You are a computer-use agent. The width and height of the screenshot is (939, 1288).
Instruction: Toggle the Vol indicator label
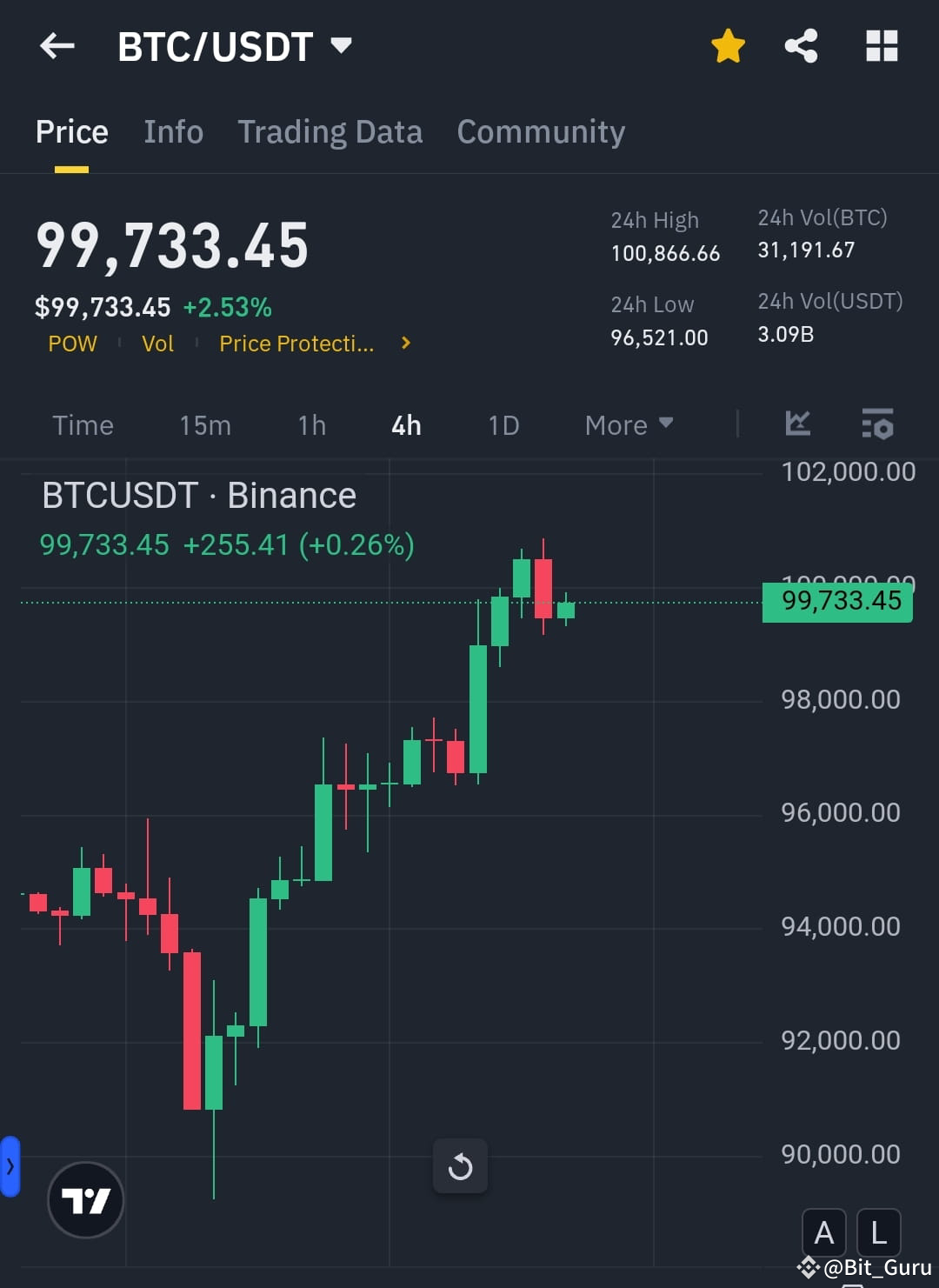[157, 344]
